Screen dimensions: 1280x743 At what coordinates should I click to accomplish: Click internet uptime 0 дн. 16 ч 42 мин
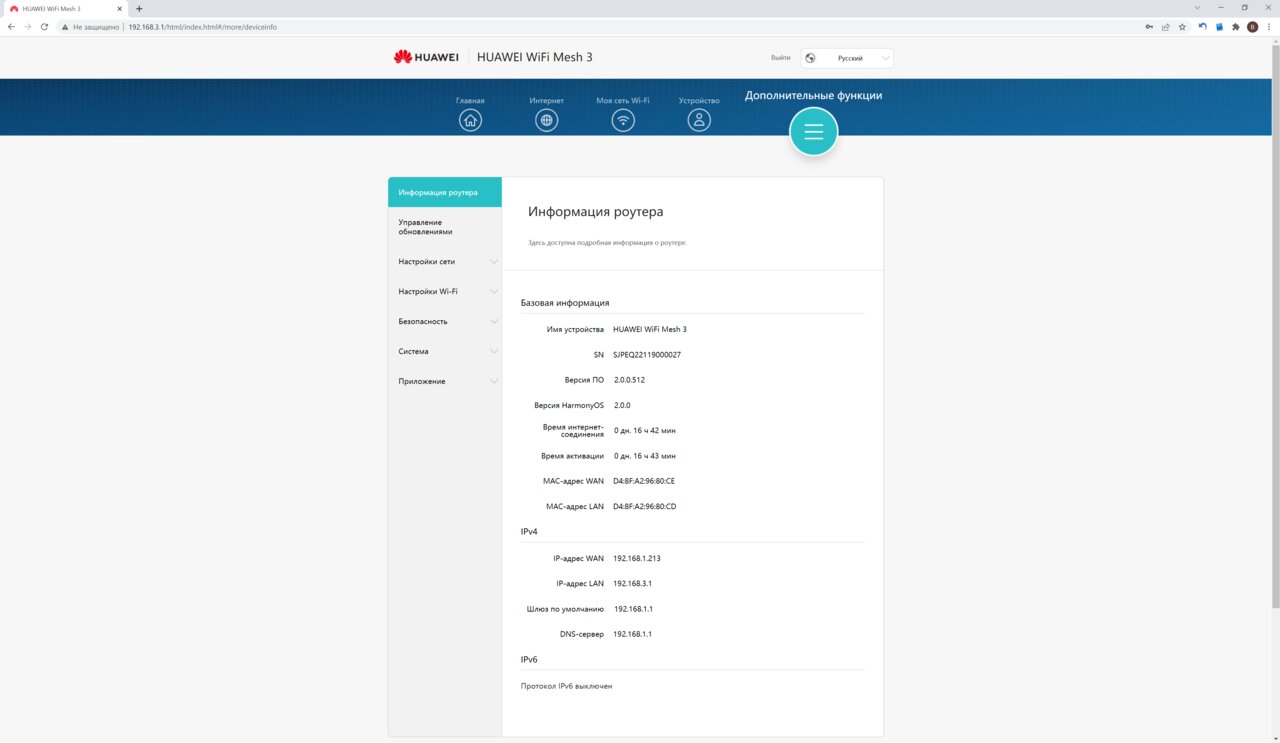click(x=645, y=431)
